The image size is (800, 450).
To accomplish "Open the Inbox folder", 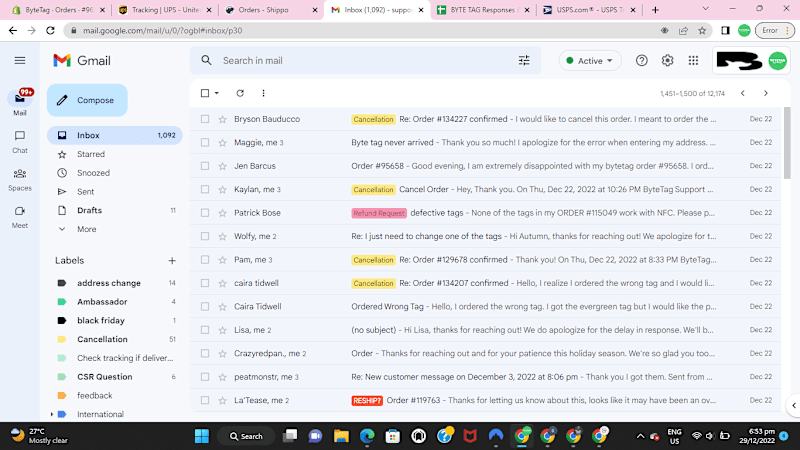I will coord(115,136).
